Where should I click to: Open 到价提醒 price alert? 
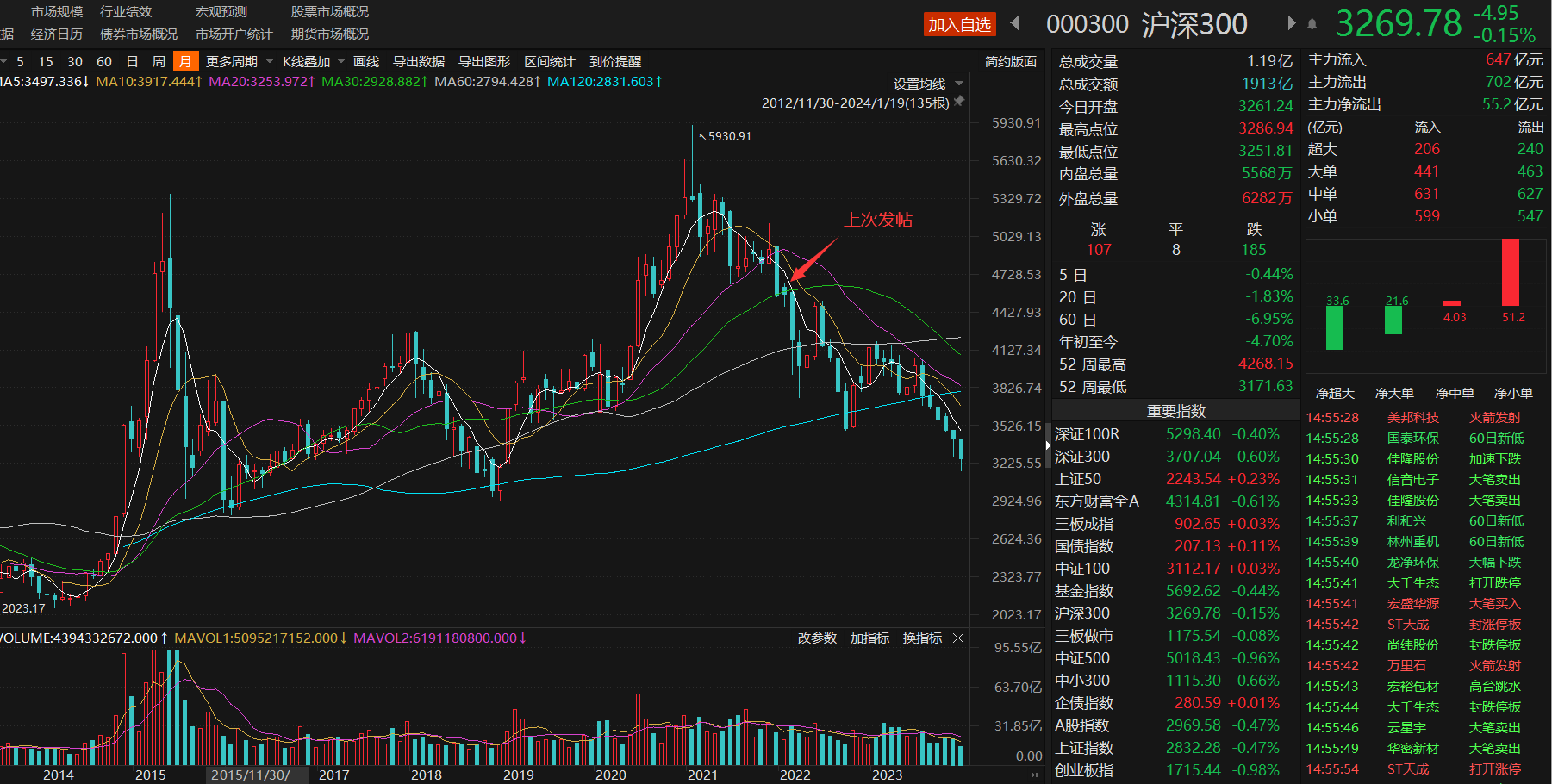click(x=615, y=61)
